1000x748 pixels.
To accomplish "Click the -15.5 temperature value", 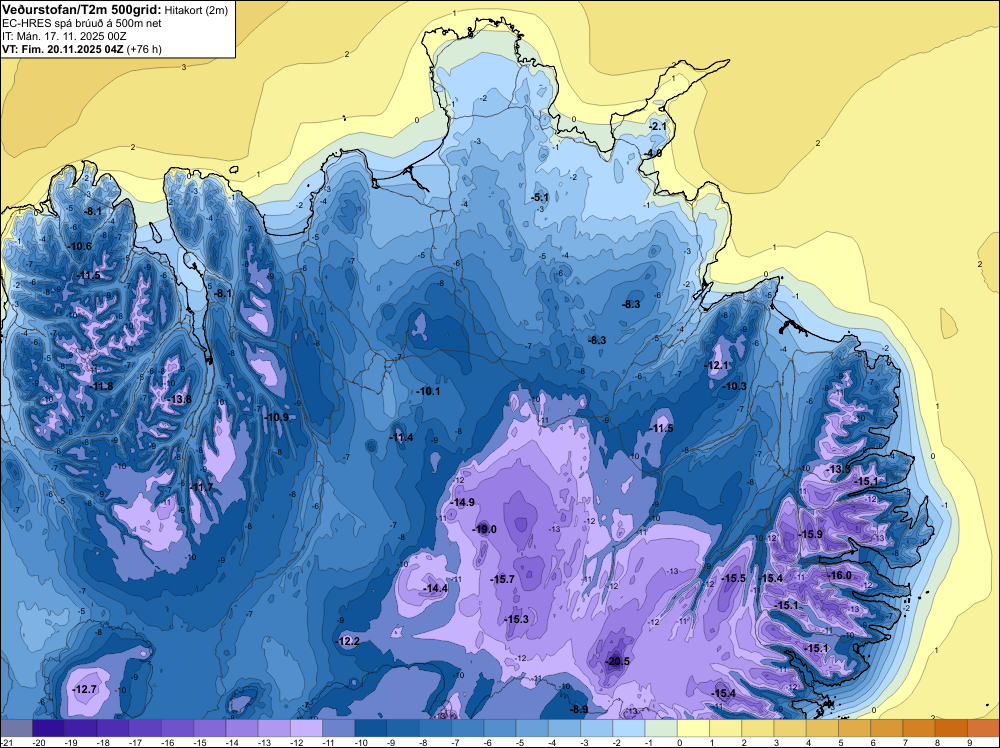I will (x=733, y=578).
